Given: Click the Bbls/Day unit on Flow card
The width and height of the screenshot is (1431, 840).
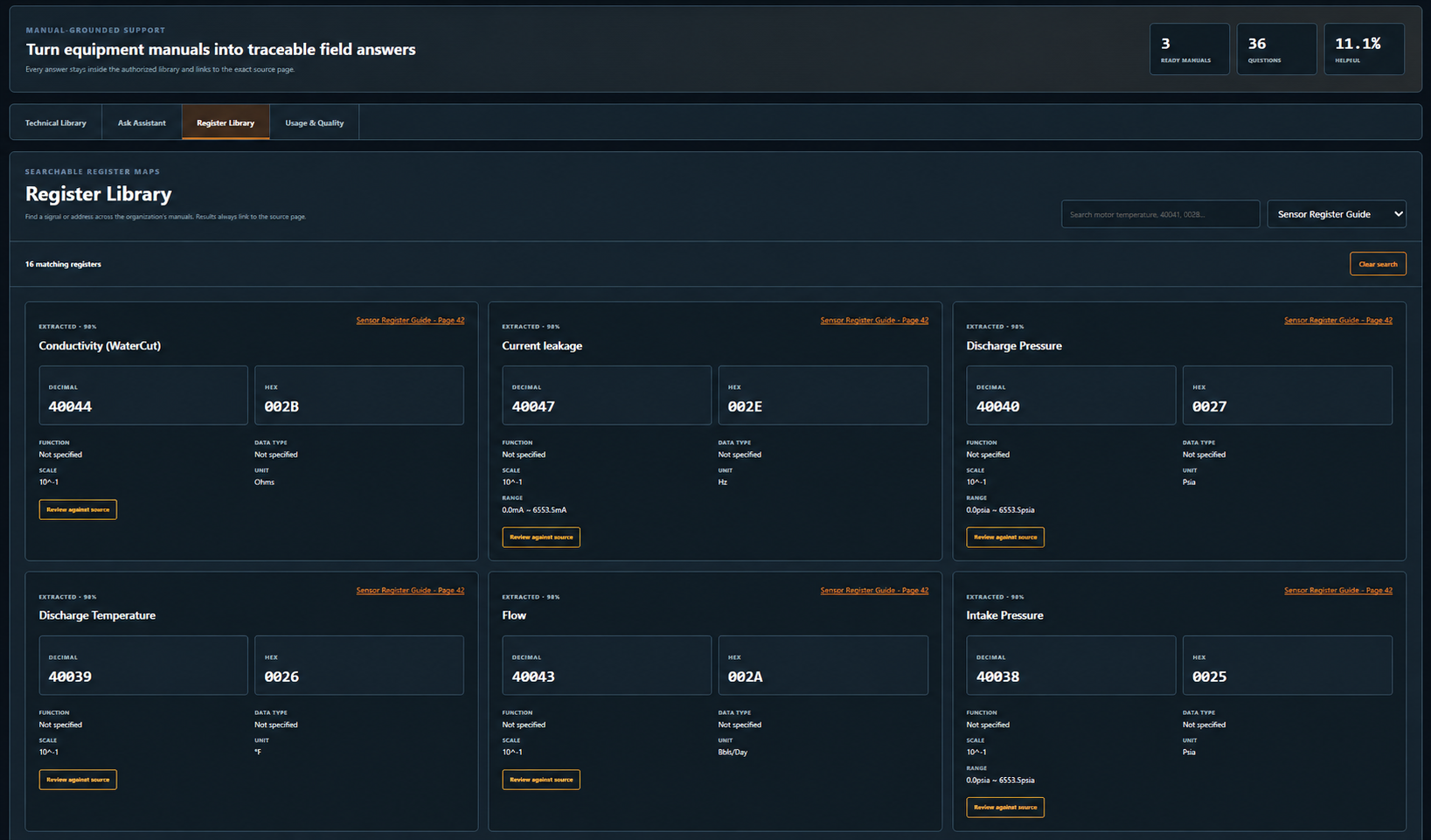Looking at the screenshot, I should coord(733,752).
